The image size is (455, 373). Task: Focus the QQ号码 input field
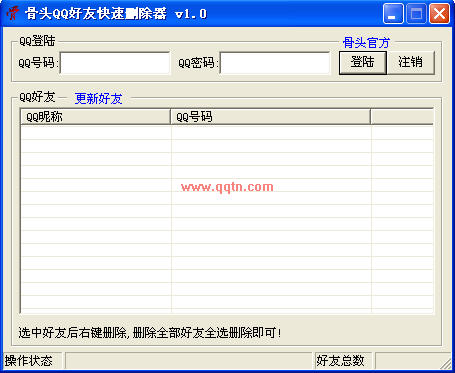tap(115, 63)
